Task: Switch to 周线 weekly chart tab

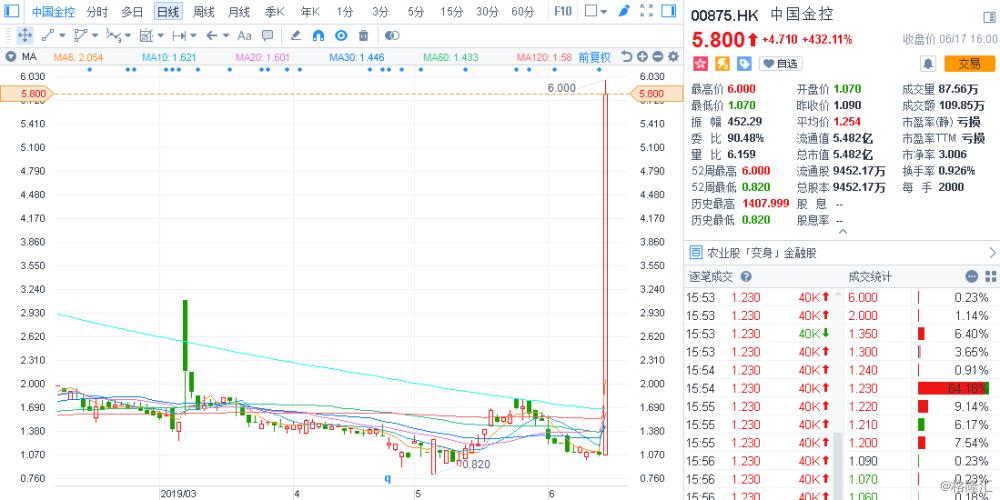Action: tap(203, 12)
